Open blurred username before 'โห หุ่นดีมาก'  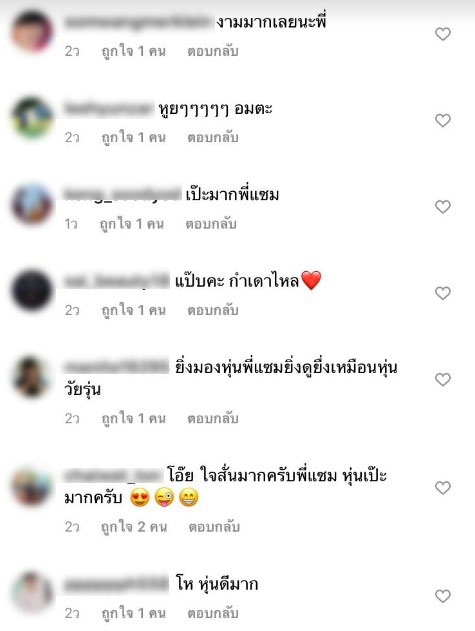pos(116,584)
